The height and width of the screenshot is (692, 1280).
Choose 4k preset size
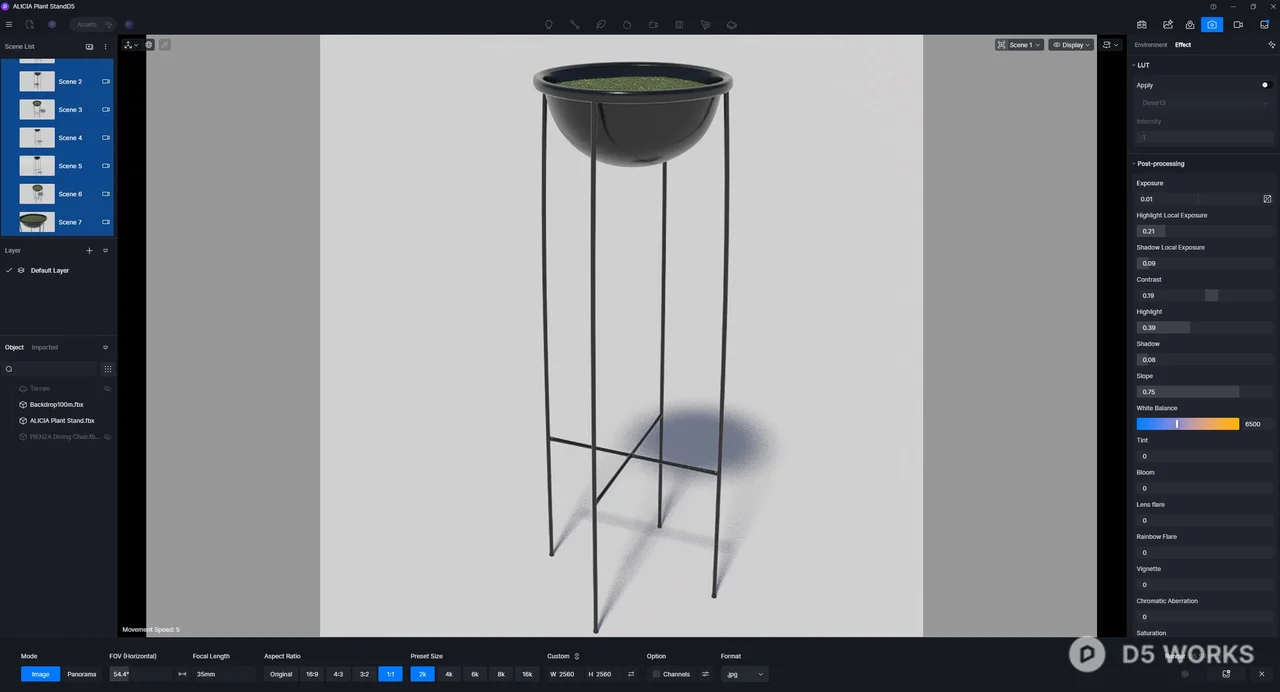coord(448,674)
